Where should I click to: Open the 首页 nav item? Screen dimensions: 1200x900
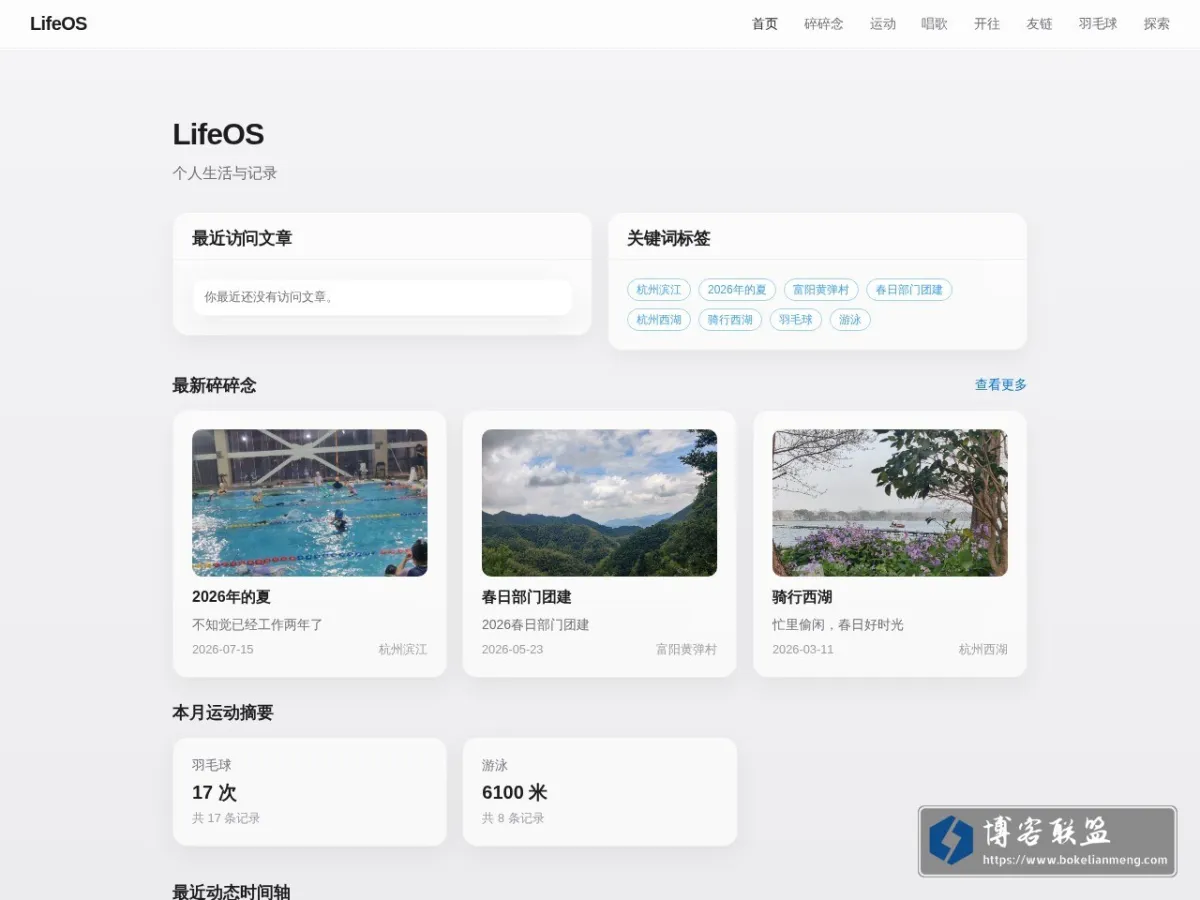coord(765,24)
